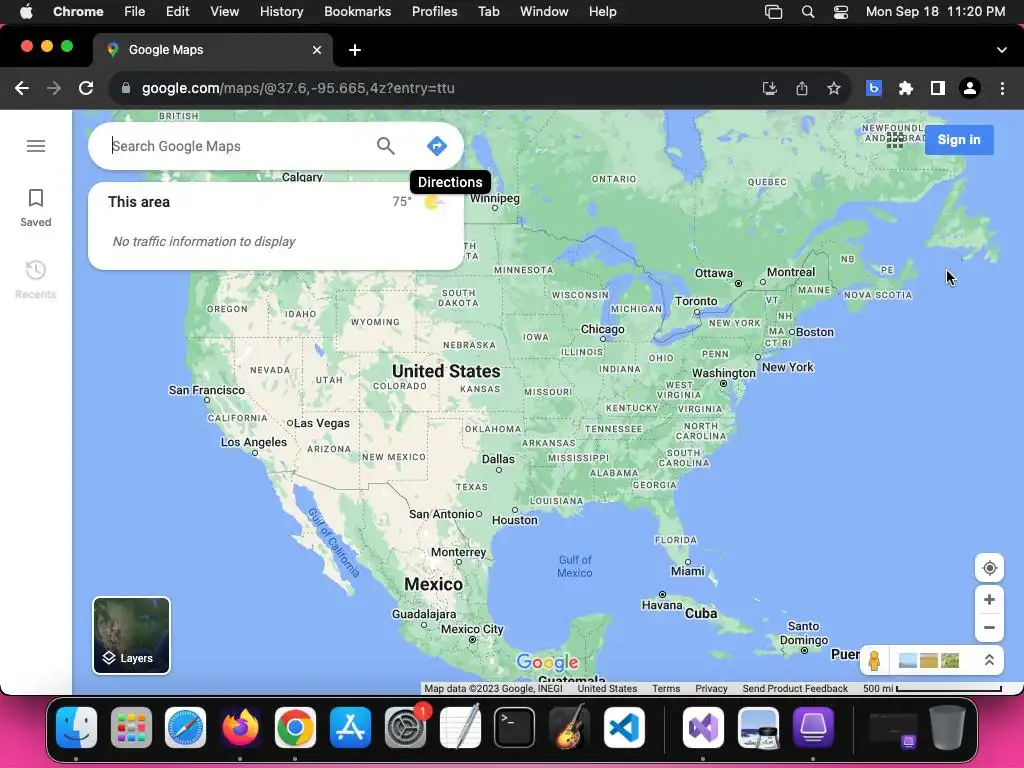Open the Layers satellite thumbnail

[x=131, y=635]
